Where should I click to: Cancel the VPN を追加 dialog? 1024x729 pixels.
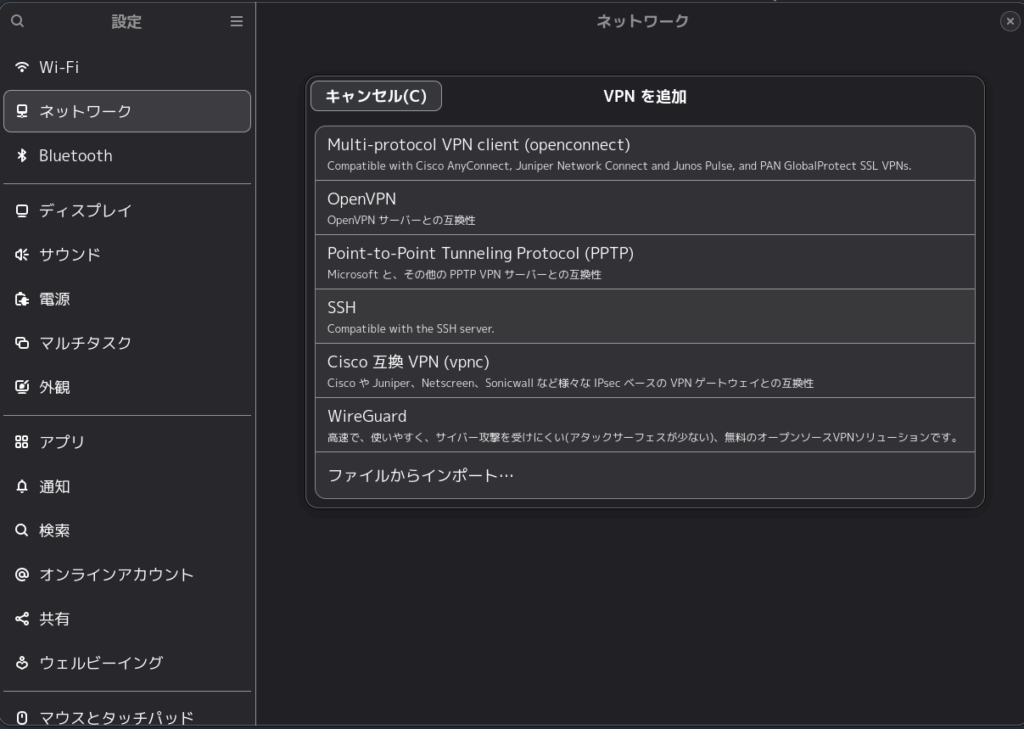pos(376,96)
